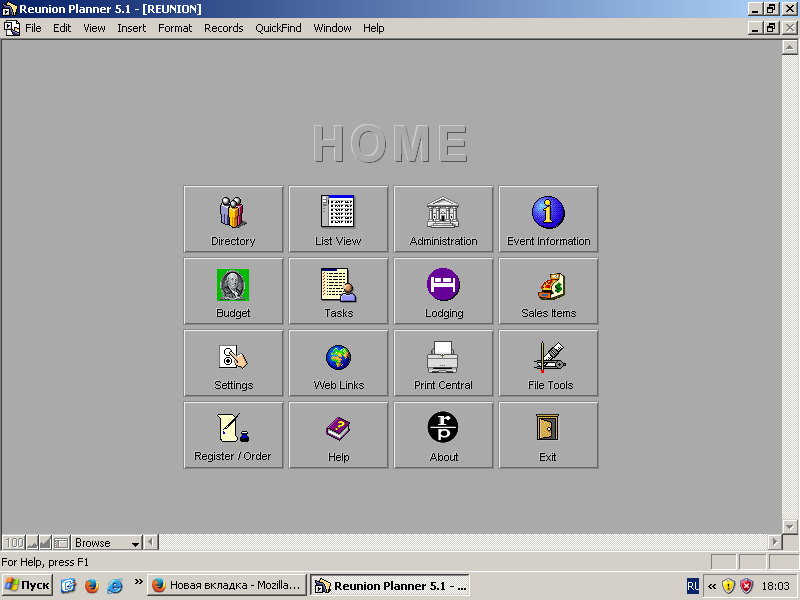Toggle the status area control button
This screenshot has height=600, width=800.
pos(61,543)
